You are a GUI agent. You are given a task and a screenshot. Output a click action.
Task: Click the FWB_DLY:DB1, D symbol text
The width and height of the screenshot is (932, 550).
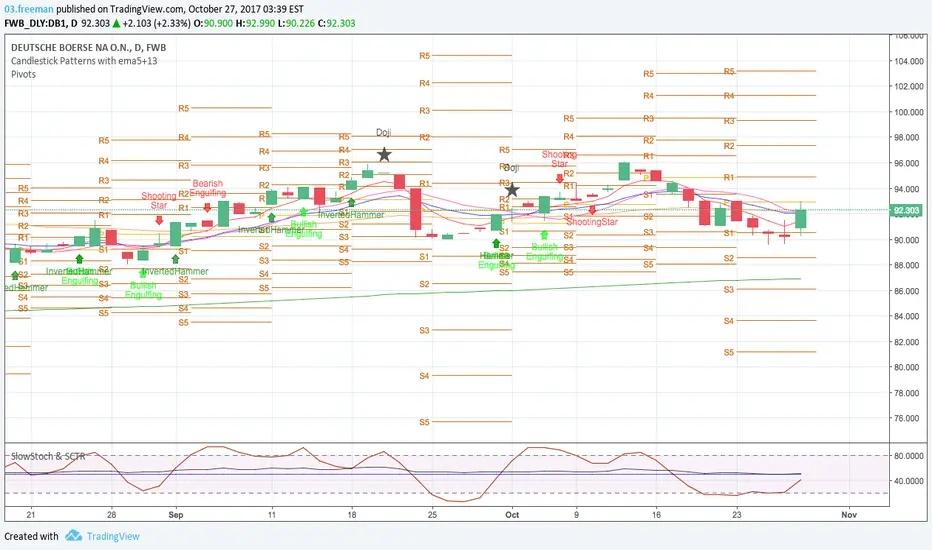41,23
